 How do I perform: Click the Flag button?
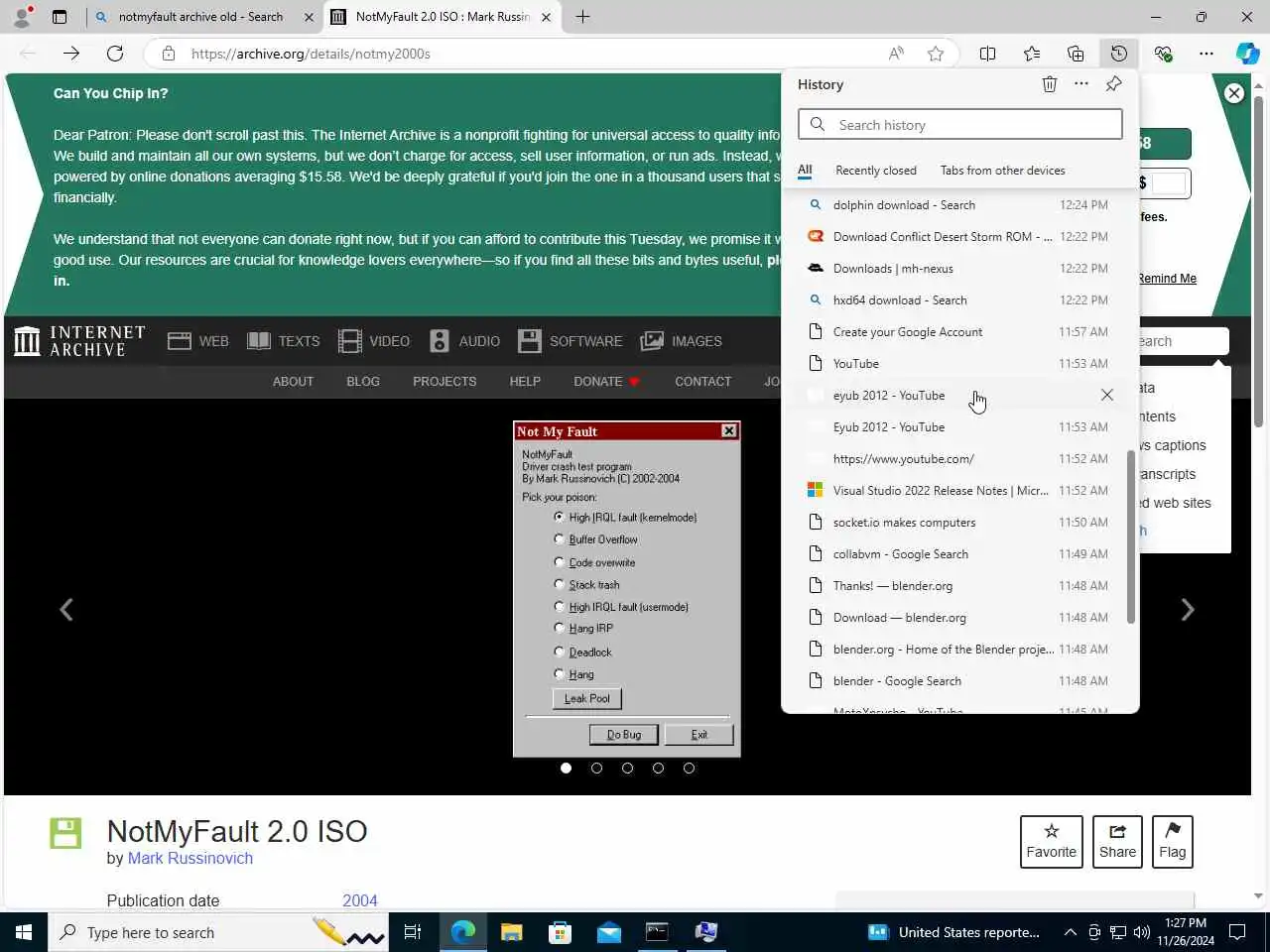pos(1172,841)
